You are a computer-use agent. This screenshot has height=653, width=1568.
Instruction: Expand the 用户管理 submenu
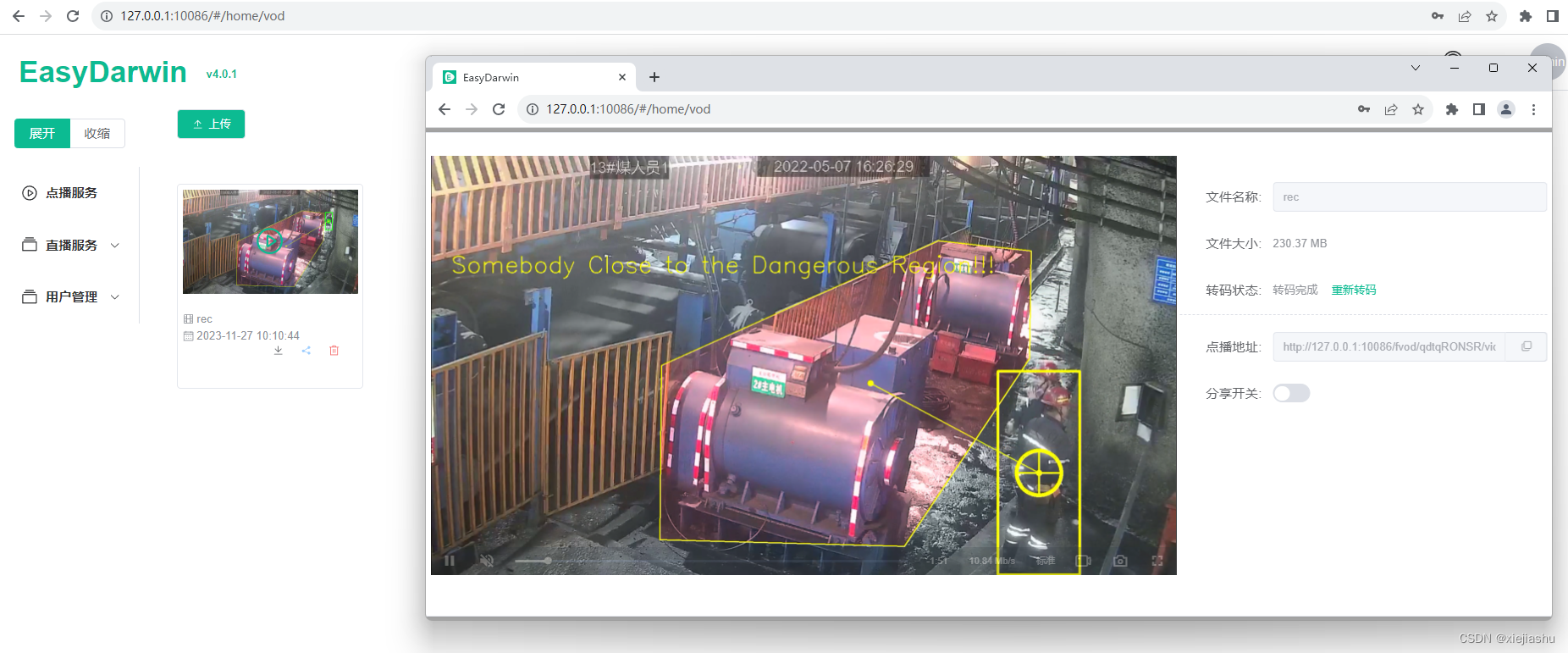pyautogui.click(x=71, y=296)
